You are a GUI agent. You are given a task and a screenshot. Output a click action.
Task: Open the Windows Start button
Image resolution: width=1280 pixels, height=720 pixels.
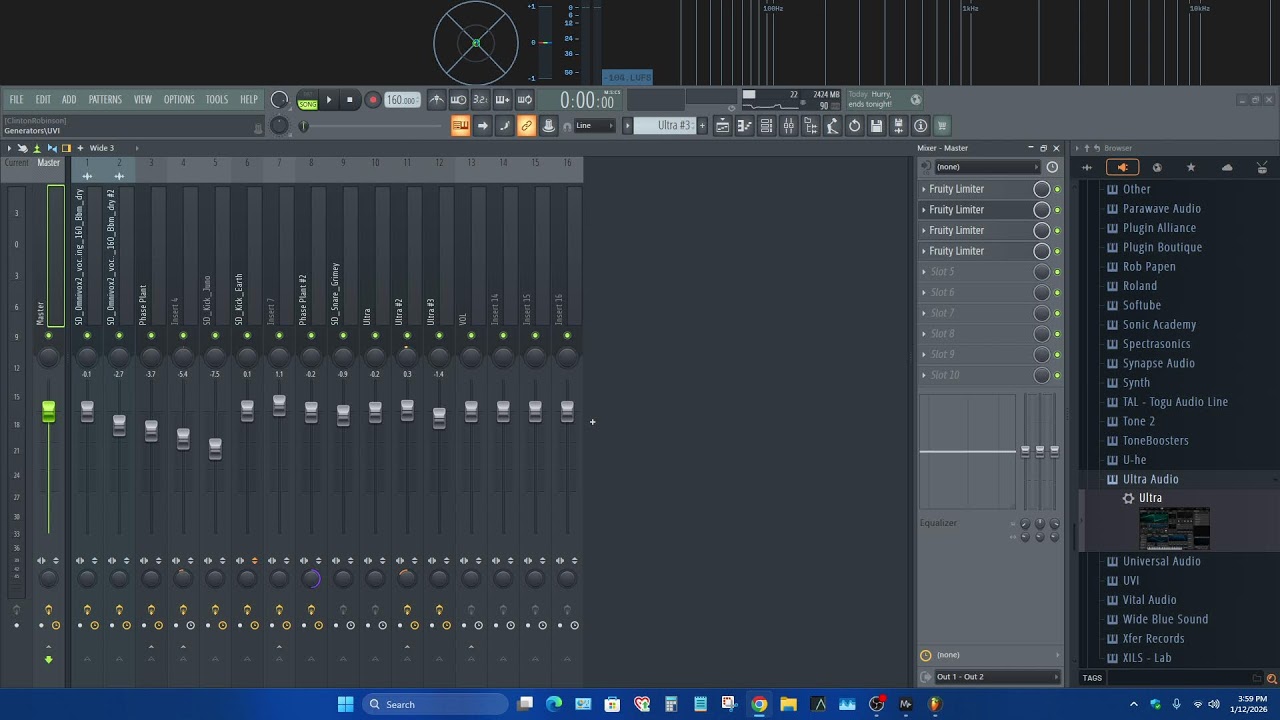point(345,704)
